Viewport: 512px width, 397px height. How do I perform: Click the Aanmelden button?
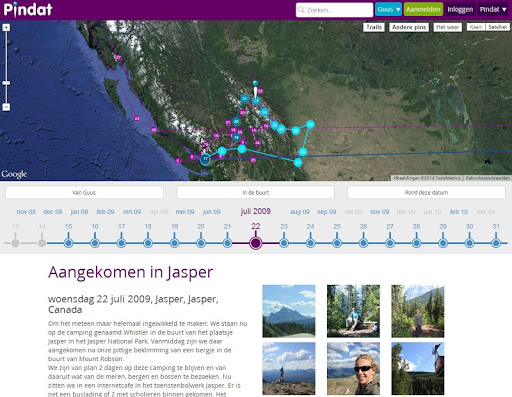(x=423, y=9)
